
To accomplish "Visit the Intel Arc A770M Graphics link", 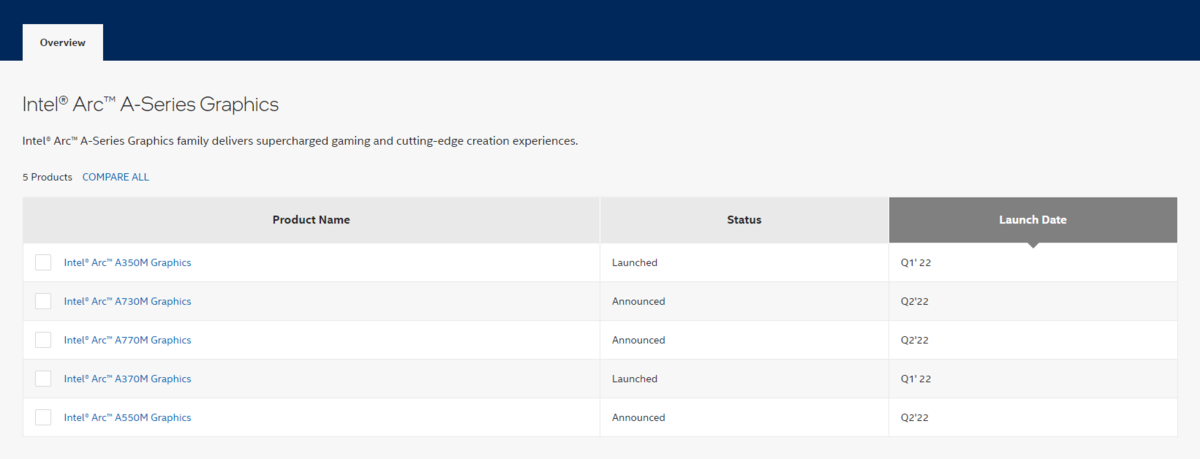I will point(127,340).
